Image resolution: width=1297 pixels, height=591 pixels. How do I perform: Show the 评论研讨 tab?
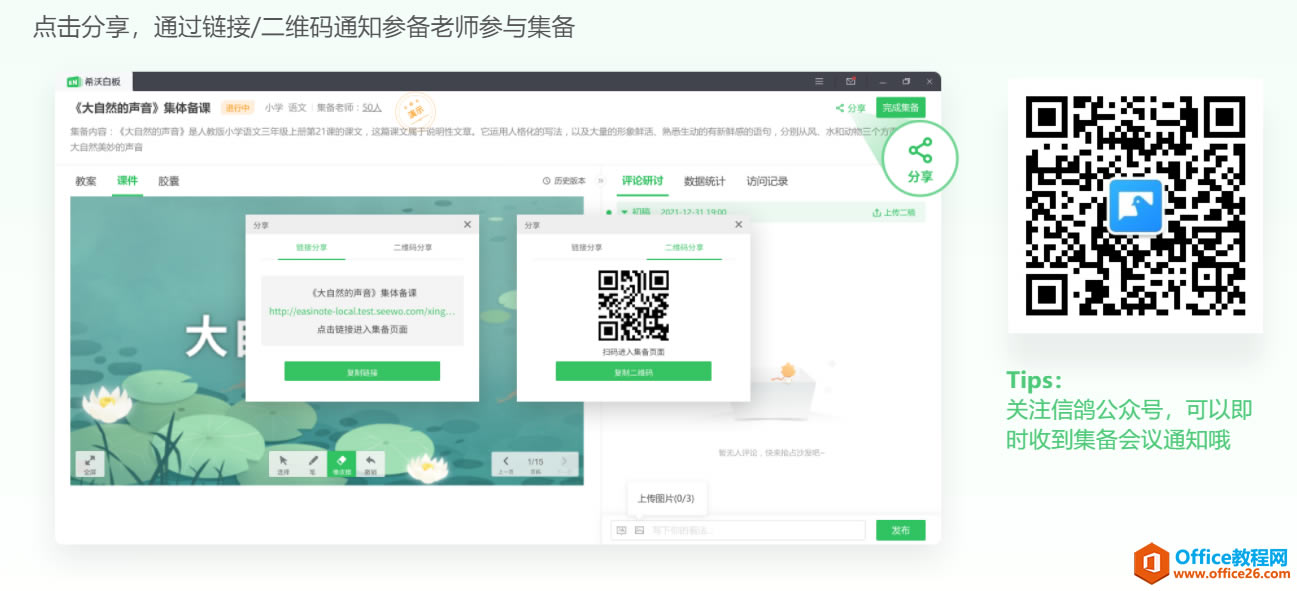coord(642,181)
